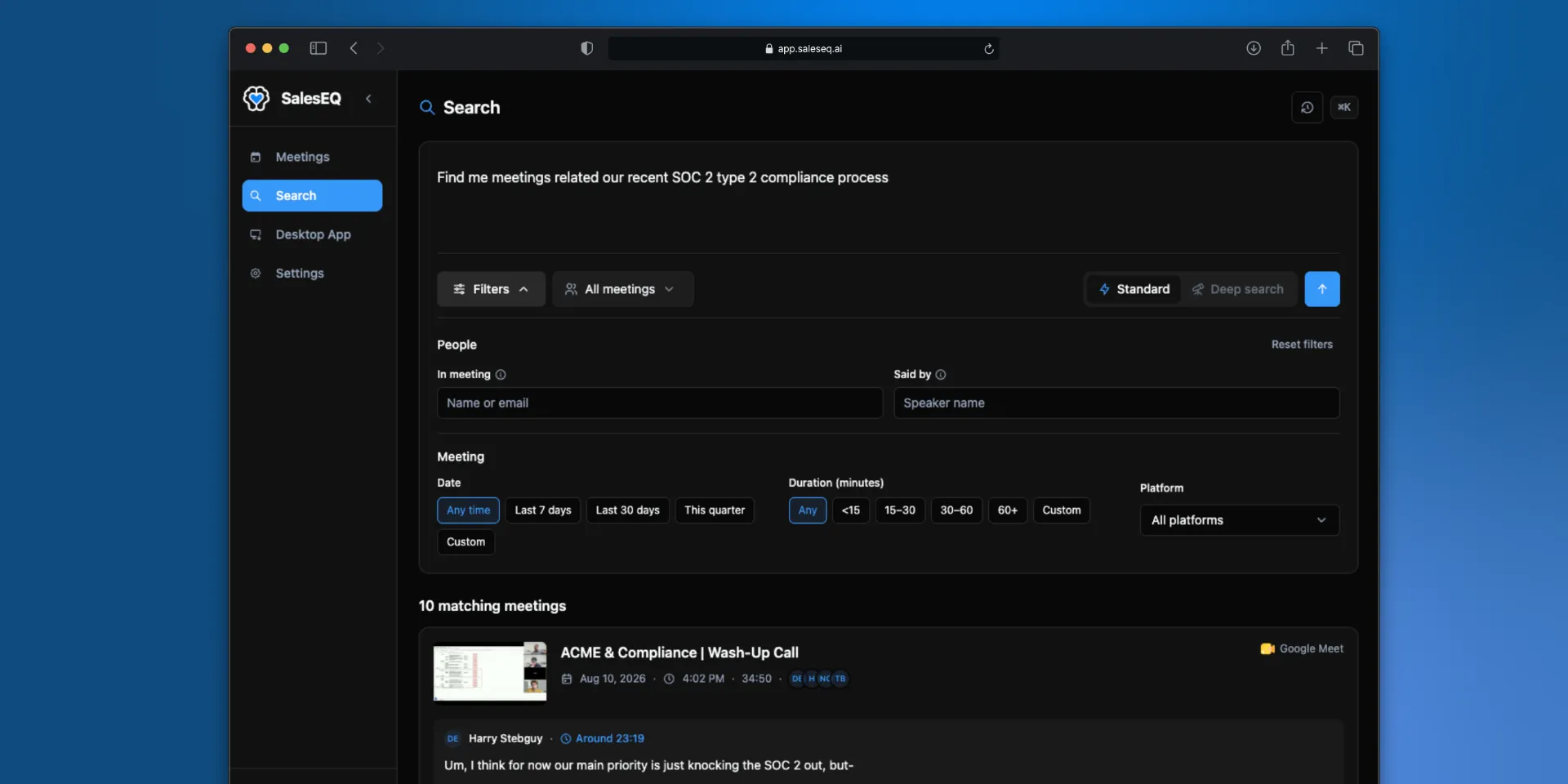
Task: Click the blue search icon beside the Search heading
Action: [427, 108]
